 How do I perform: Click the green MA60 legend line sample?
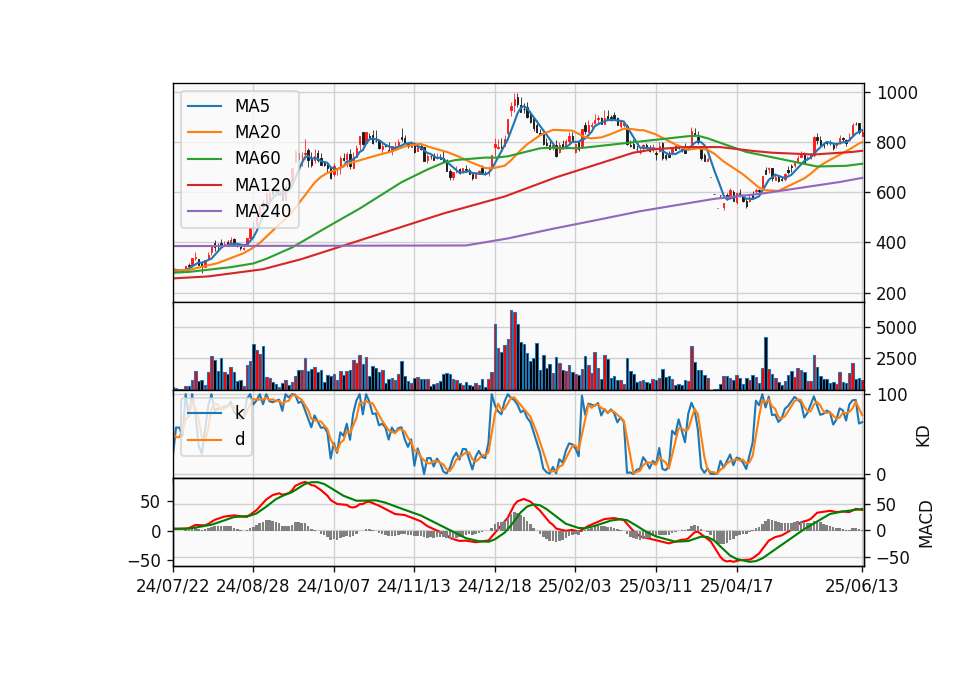pos(204,158)
